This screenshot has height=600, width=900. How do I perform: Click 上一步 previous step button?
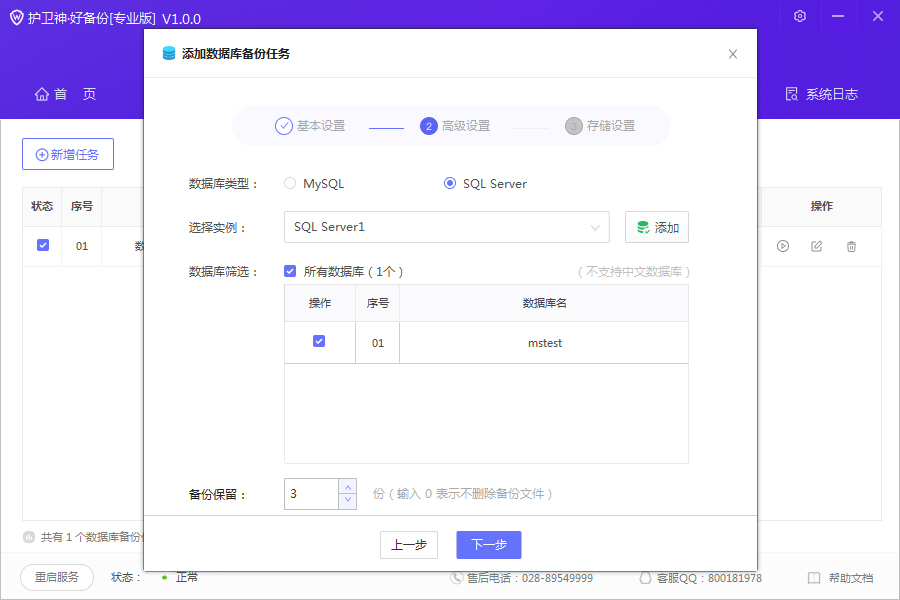point(409,545)
